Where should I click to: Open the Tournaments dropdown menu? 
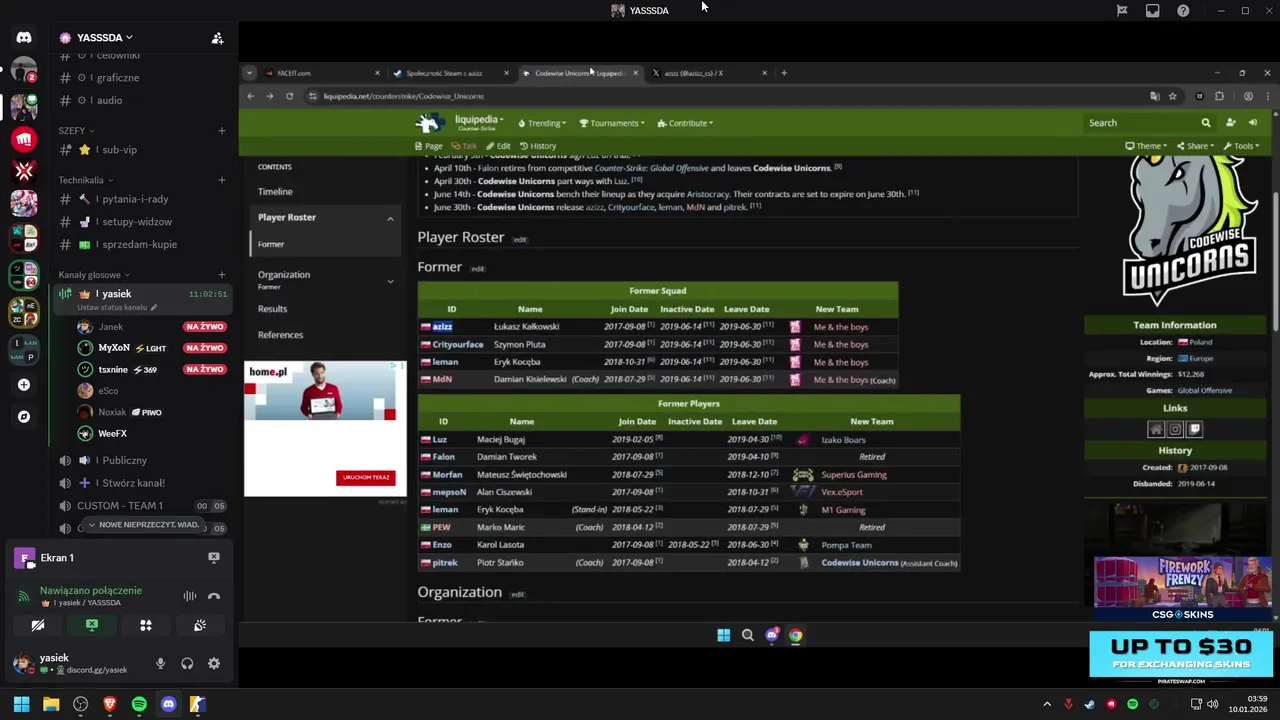point(611,123)
